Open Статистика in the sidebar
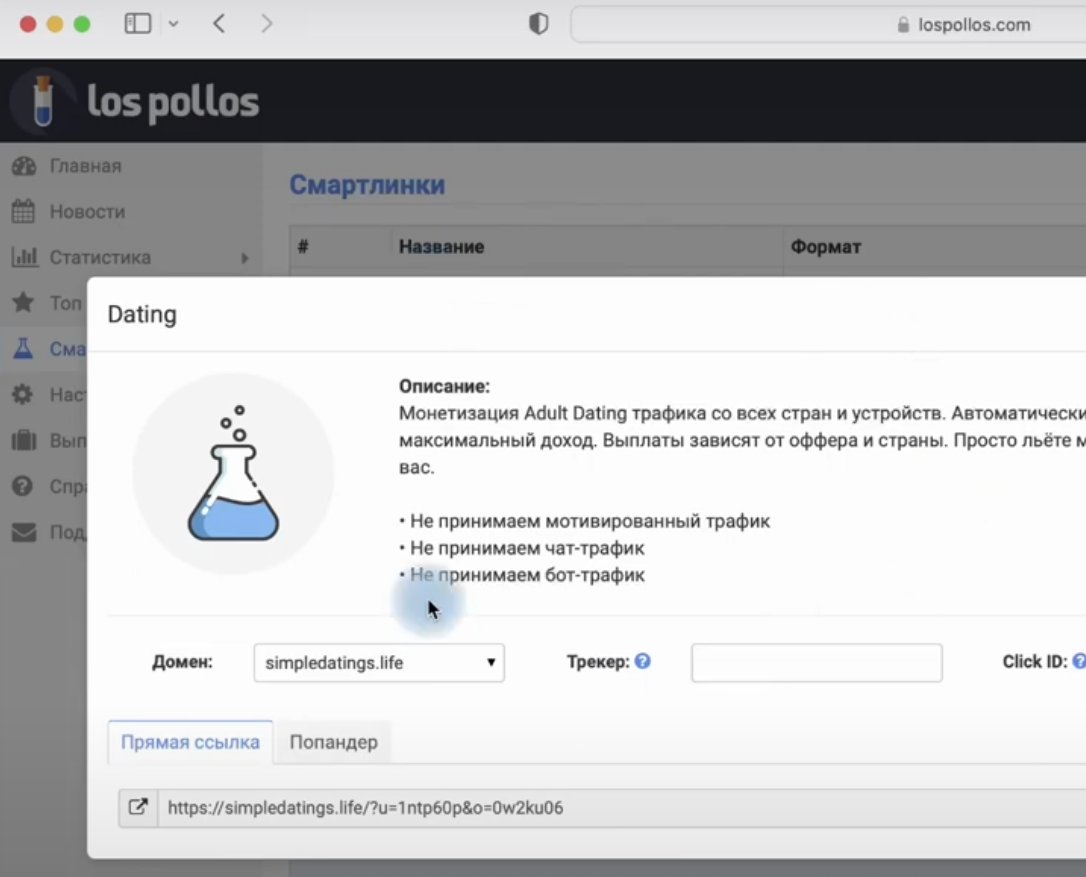1086x877 pixels. tap(100, 258)
